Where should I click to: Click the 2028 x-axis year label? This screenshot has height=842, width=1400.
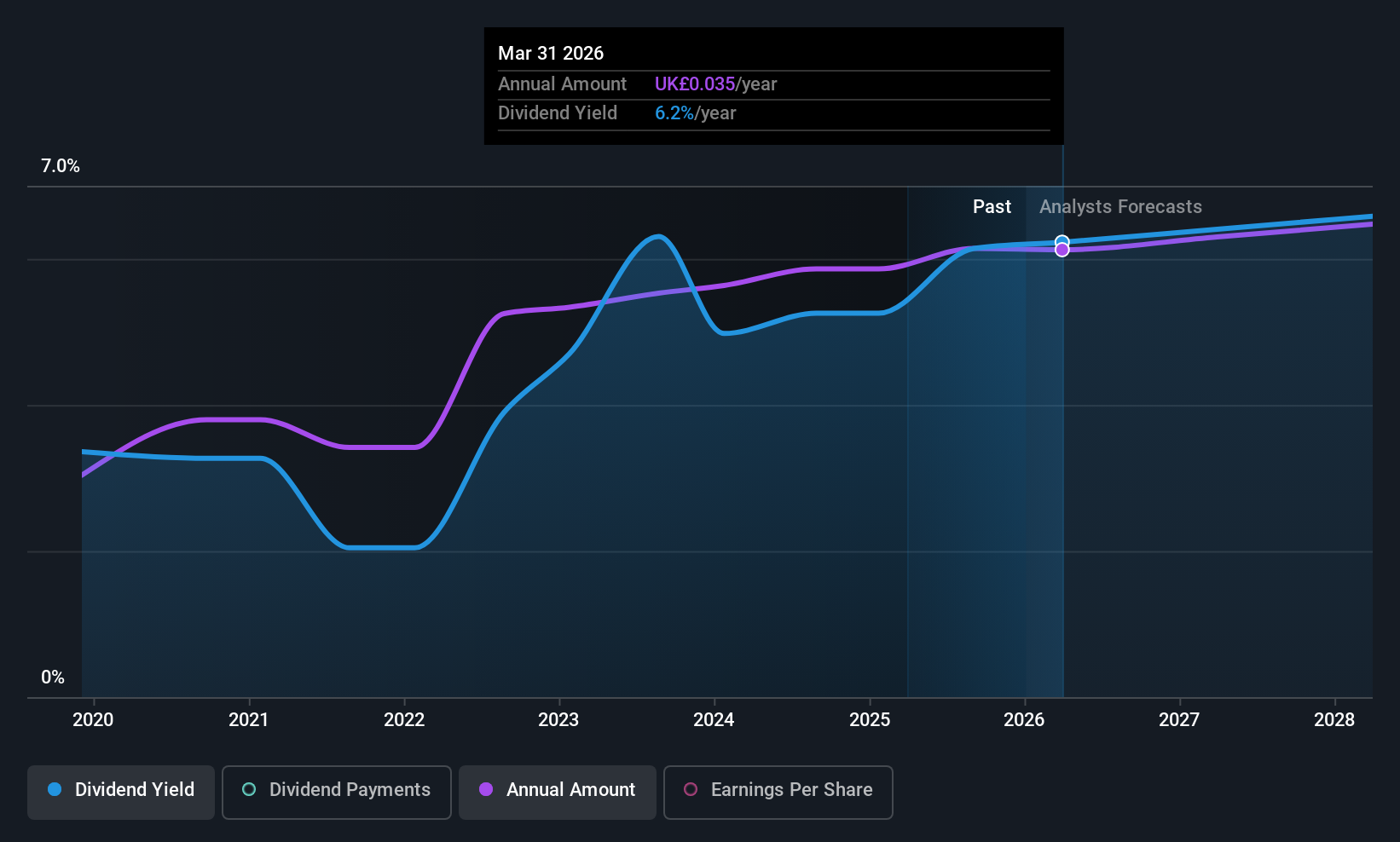[x=1334, y=719]
